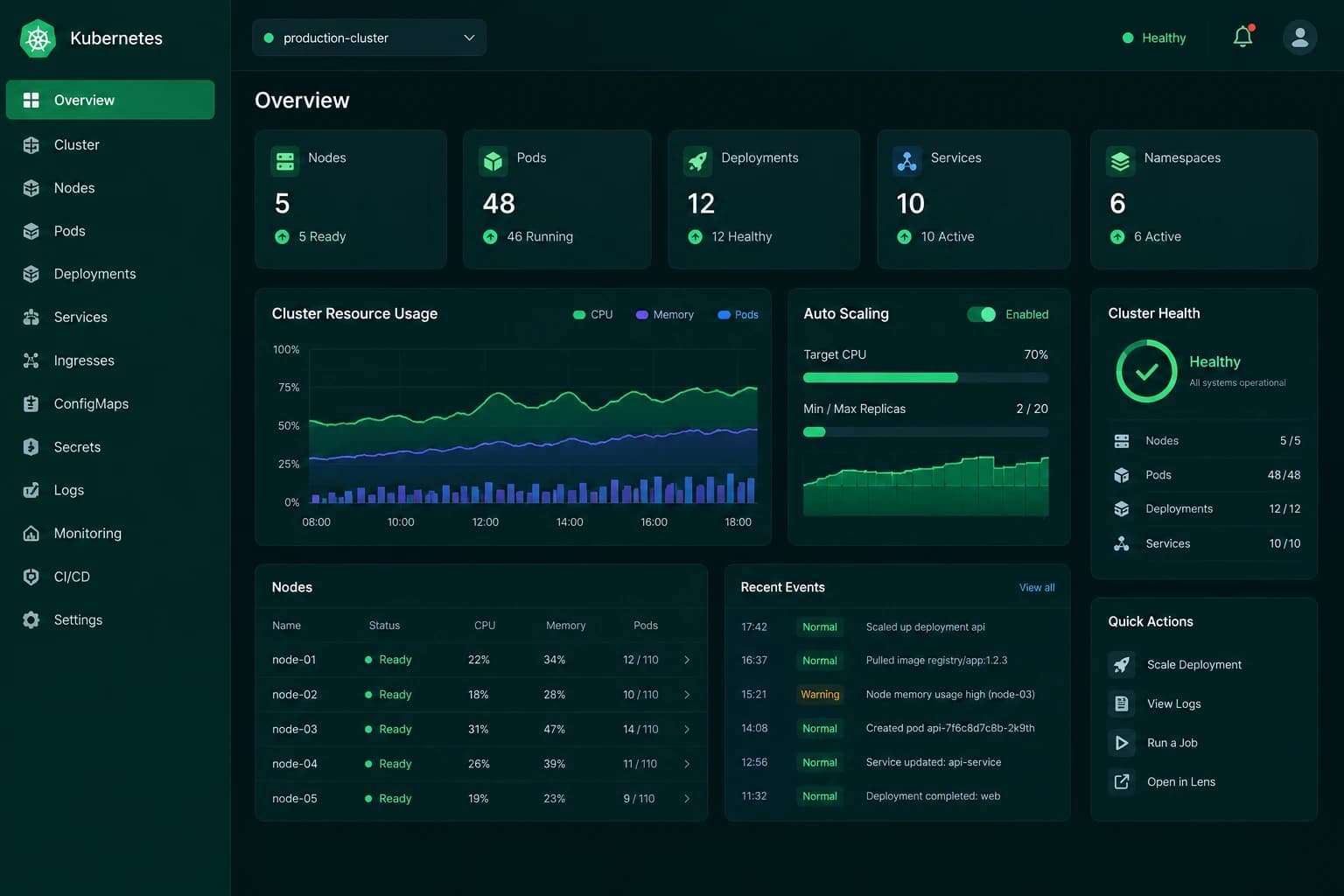Screen dimensions: 1344x896
Task: Click the Settings gear icon in sidebar
Action: [31, 619]
